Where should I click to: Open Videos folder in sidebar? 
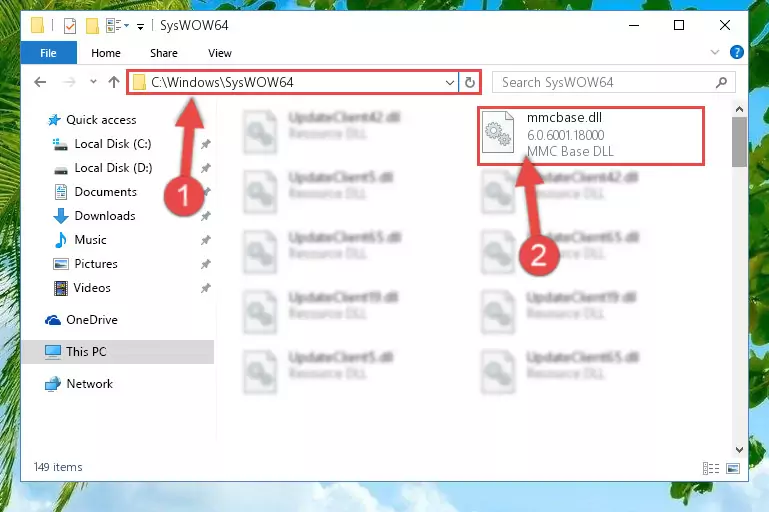click(92, 288)
